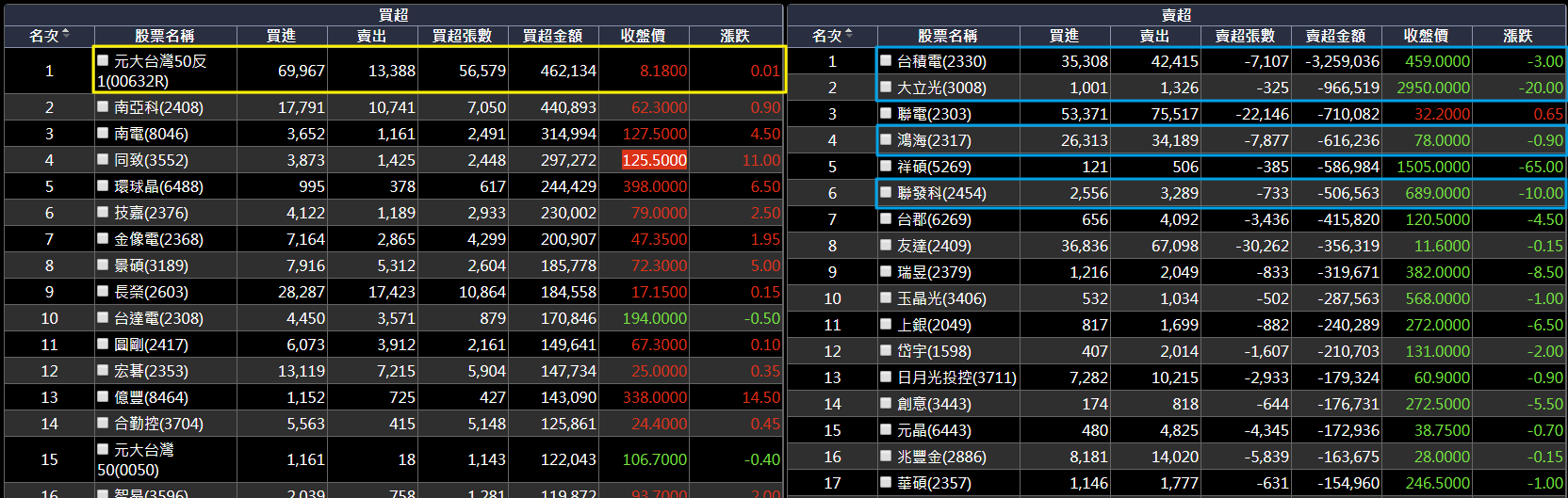Sort 賣超 table by 名次 arrows
The height and width of the screenshot is (498, 1568).
point(849,35)
